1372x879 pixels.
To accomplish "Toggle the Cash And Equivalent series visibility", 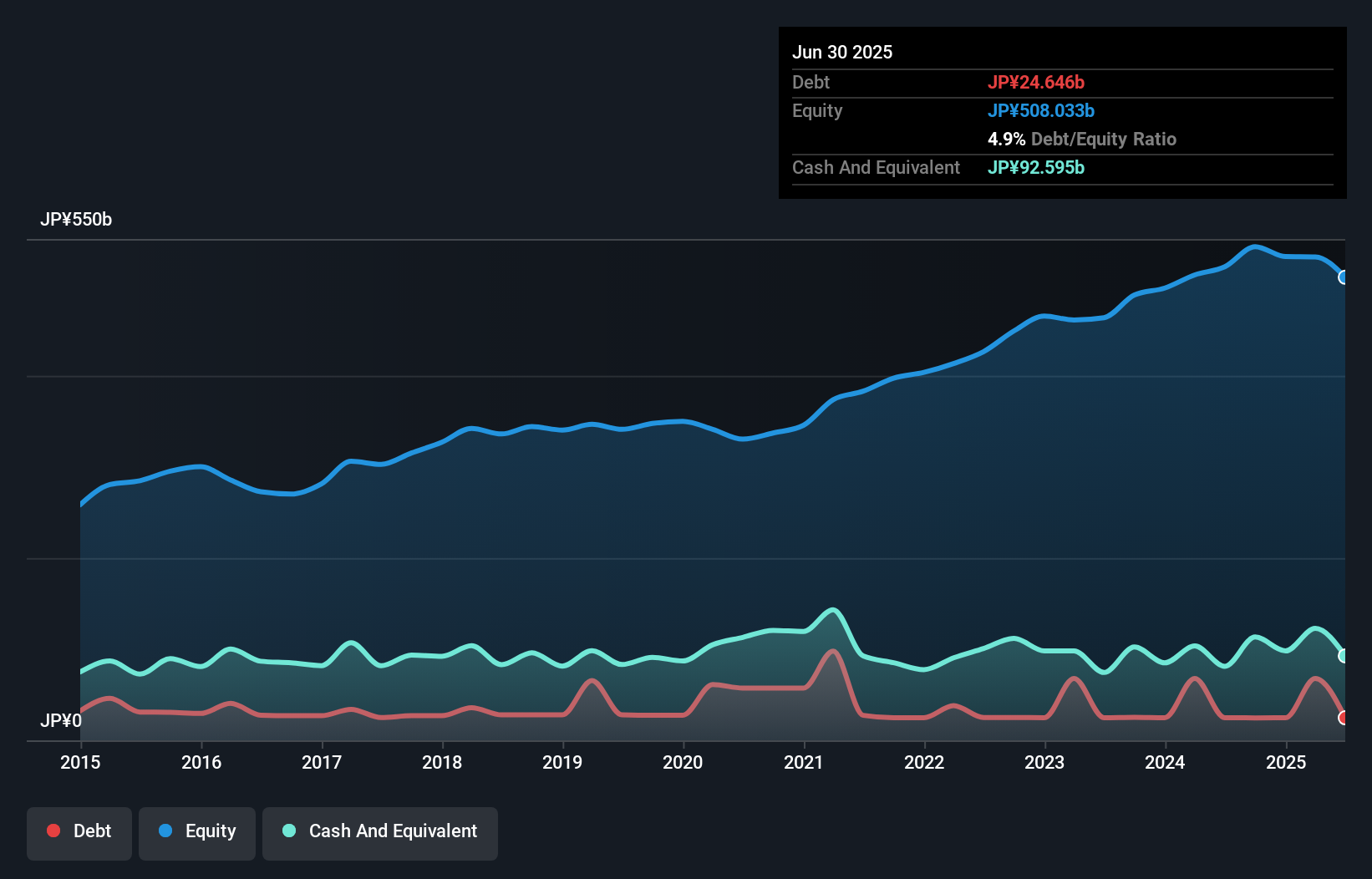I will [380, 832].
